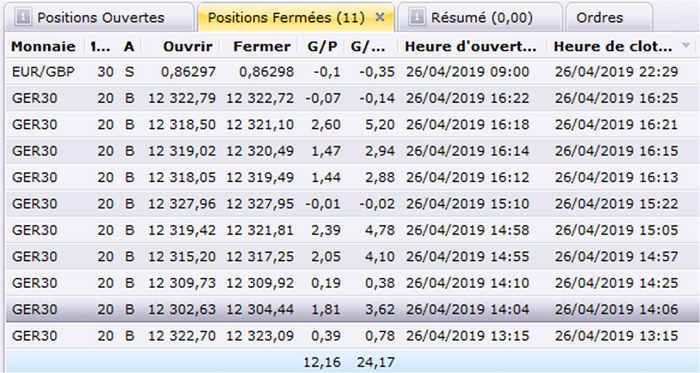Select GER30 row with G/P of -0,07
700x373 pixels.
pyautogui.click(x=352, y=98)
